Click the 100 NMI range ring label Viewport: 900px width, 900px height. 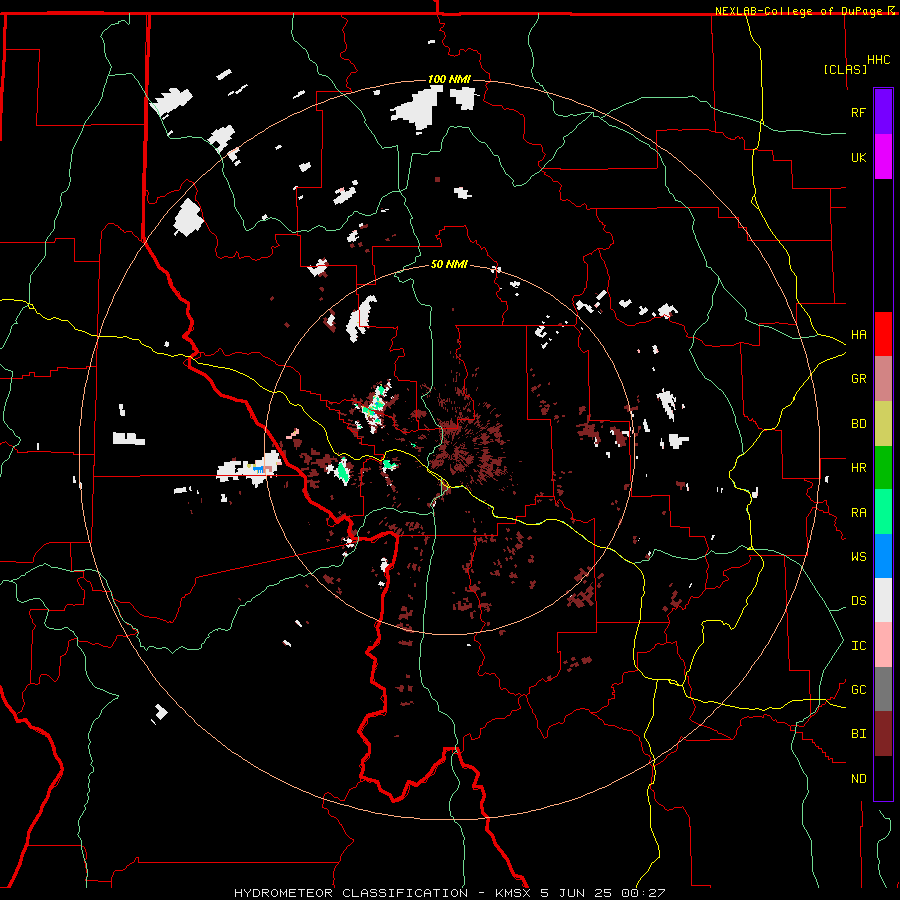(x=449, y=79)
